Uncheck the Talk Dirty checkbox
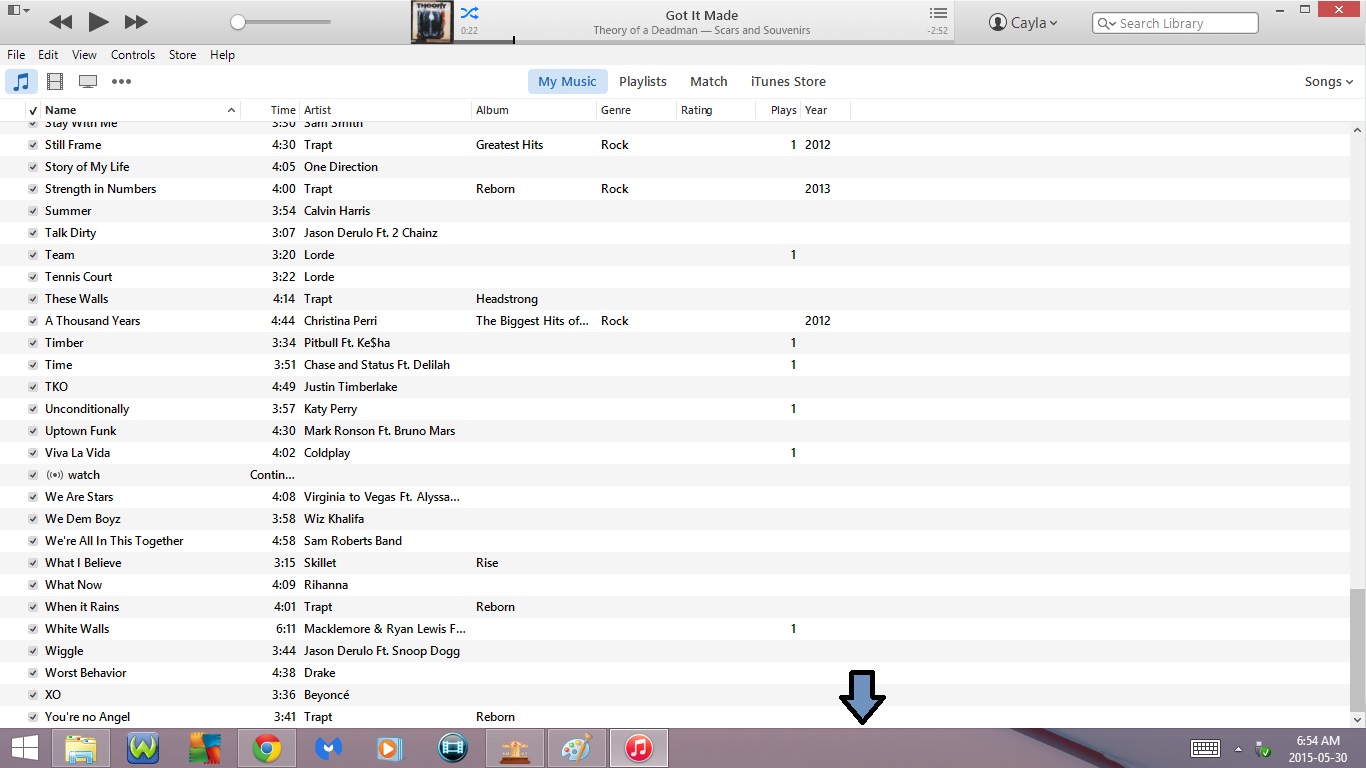The image size is (1366, 768). [x=33, y=233]
